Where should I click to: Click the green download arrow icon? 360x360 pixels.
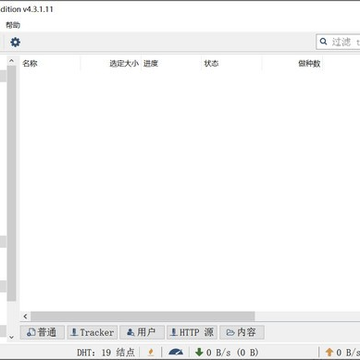coord(199,352)
